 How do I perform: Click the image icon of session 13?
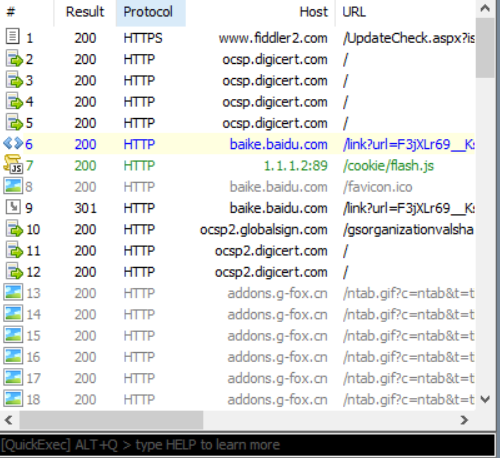coord(13,292)
